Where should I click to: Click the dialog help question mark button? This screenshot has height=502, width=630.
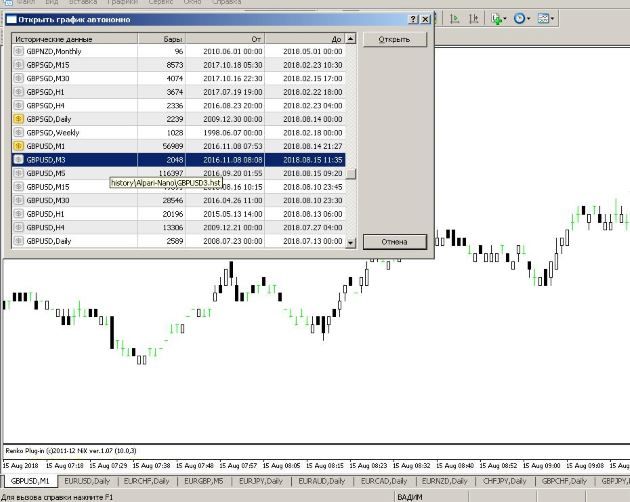point(413,19)
